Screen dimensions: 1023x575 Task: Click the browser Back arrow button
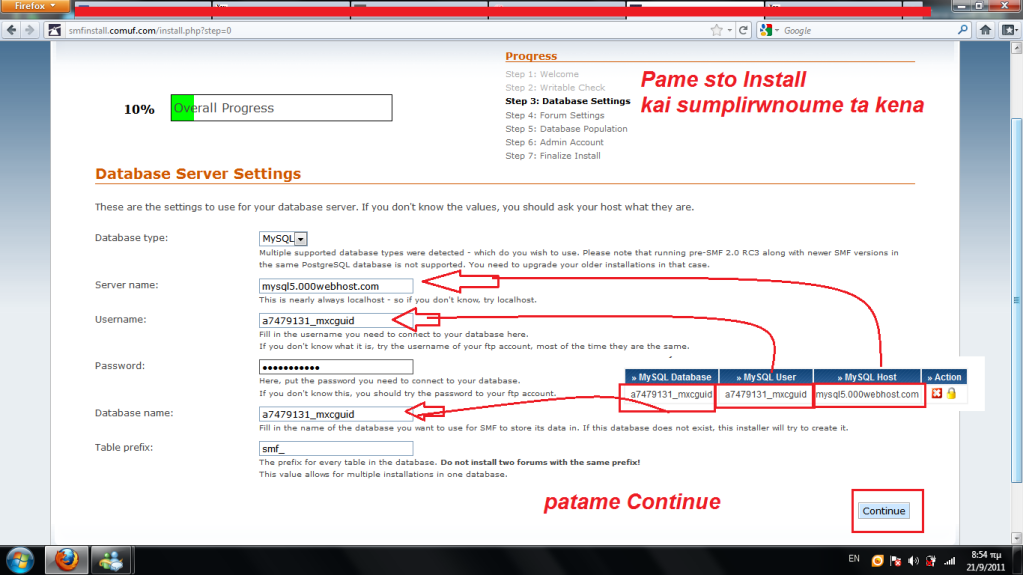point(11,30)
